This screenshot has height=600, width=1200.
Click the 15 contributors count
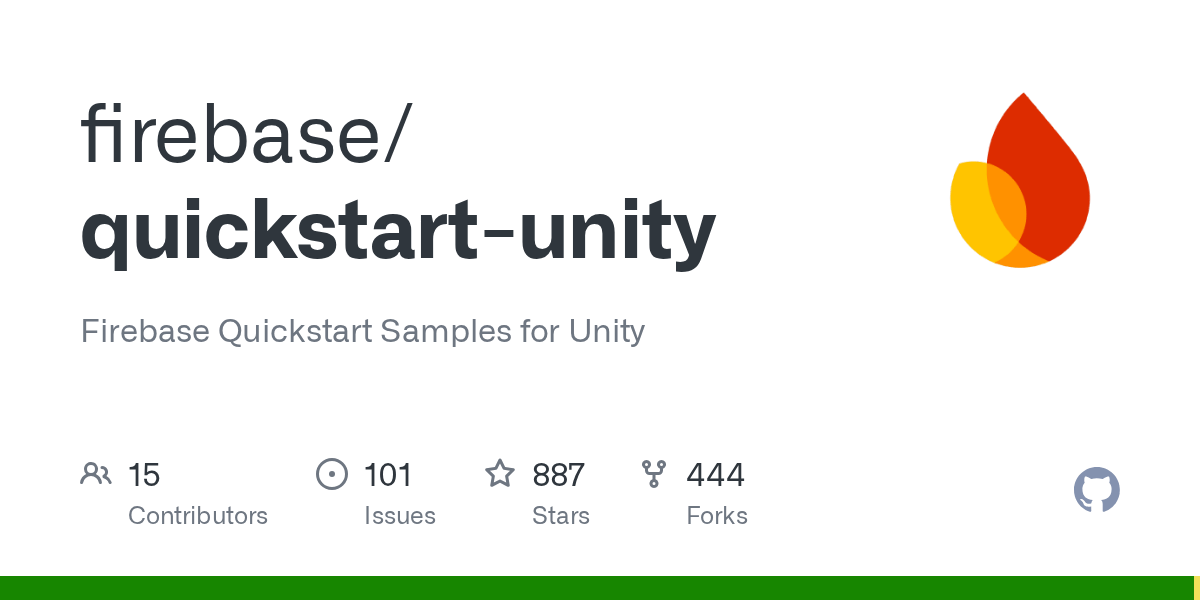coord(144,475)
